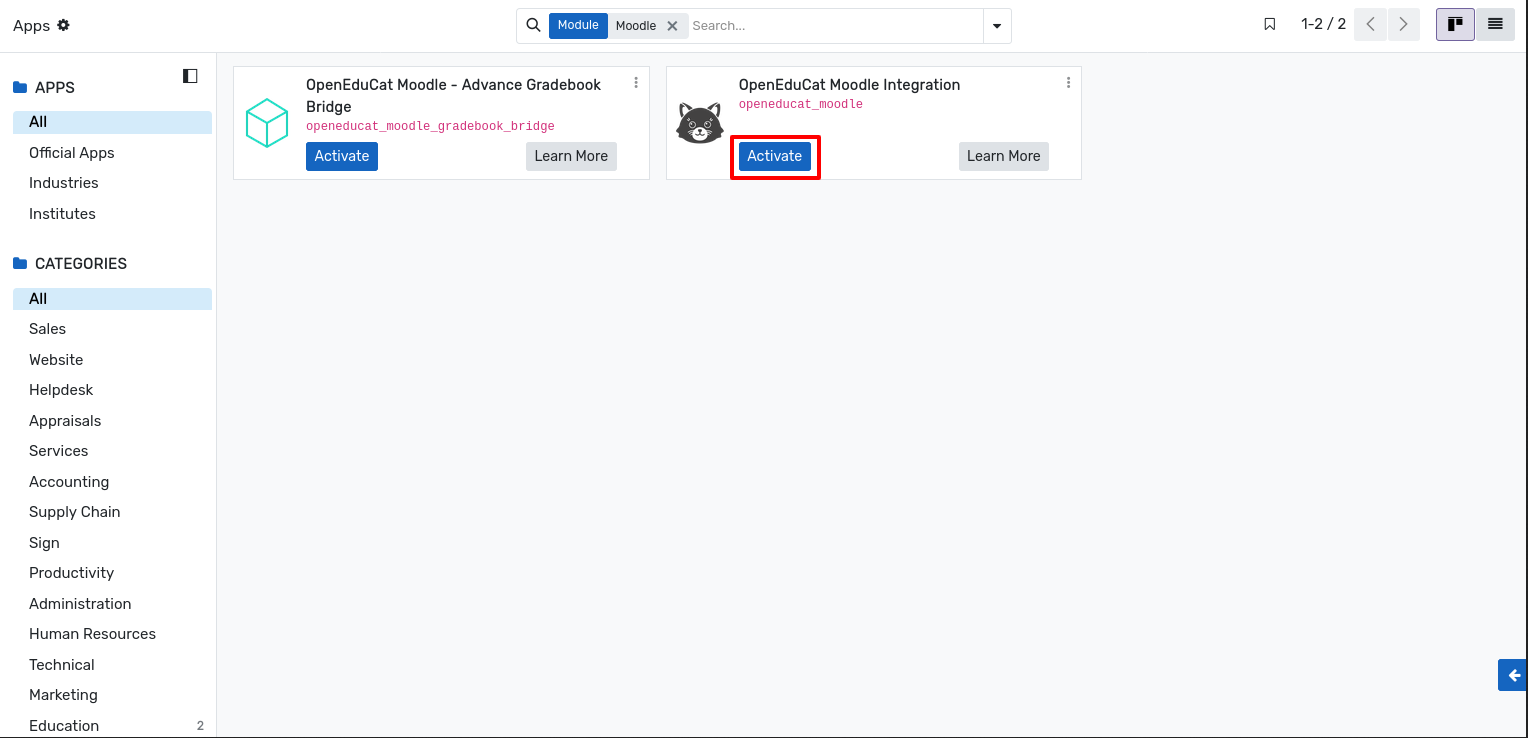Filter by Services category

tap(112, 451)
